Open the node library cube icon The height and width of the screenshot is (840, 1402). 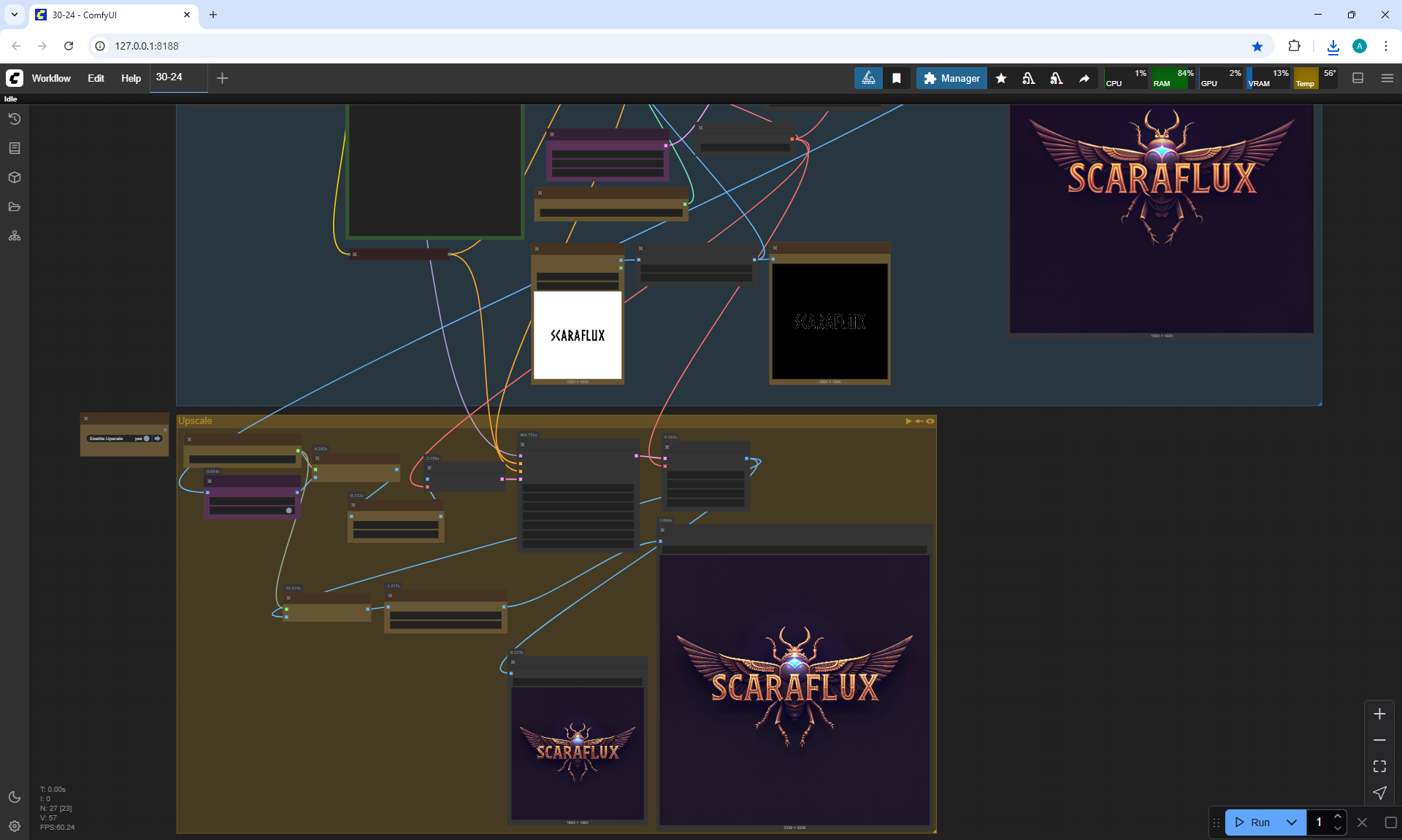tap(15, 177)
